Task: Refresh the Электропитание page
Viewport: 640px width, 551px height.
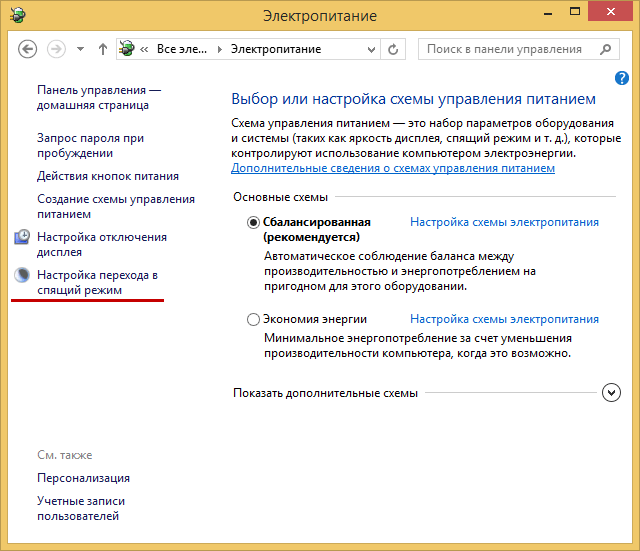Action: point(394,49)
